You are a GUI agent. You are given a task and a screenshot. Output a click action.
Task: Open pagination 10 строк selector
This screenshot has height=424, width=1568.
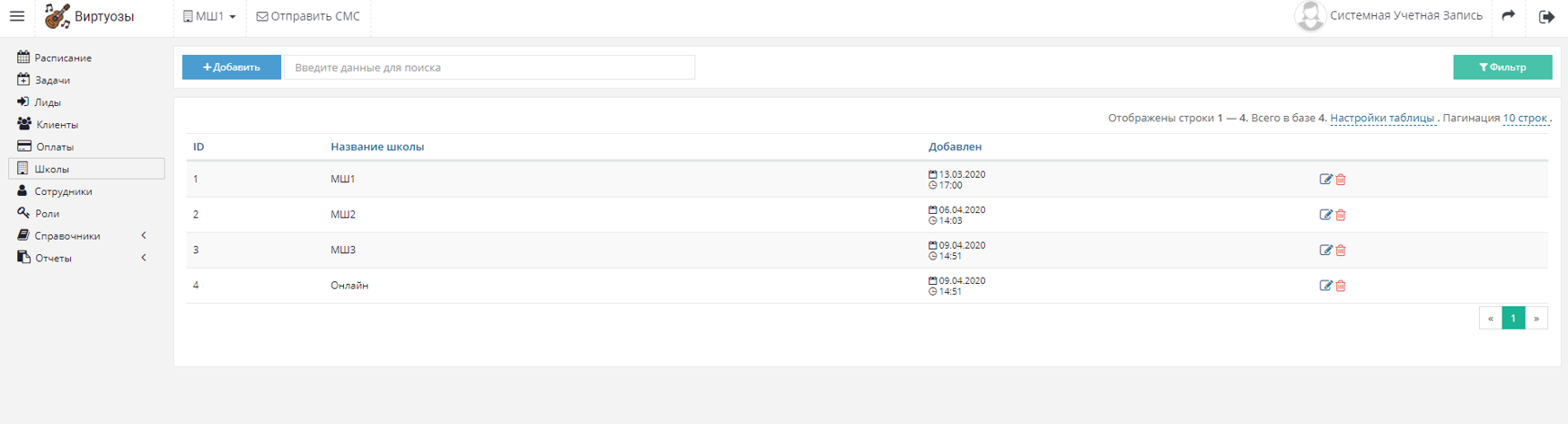[x=1525, y=119]
